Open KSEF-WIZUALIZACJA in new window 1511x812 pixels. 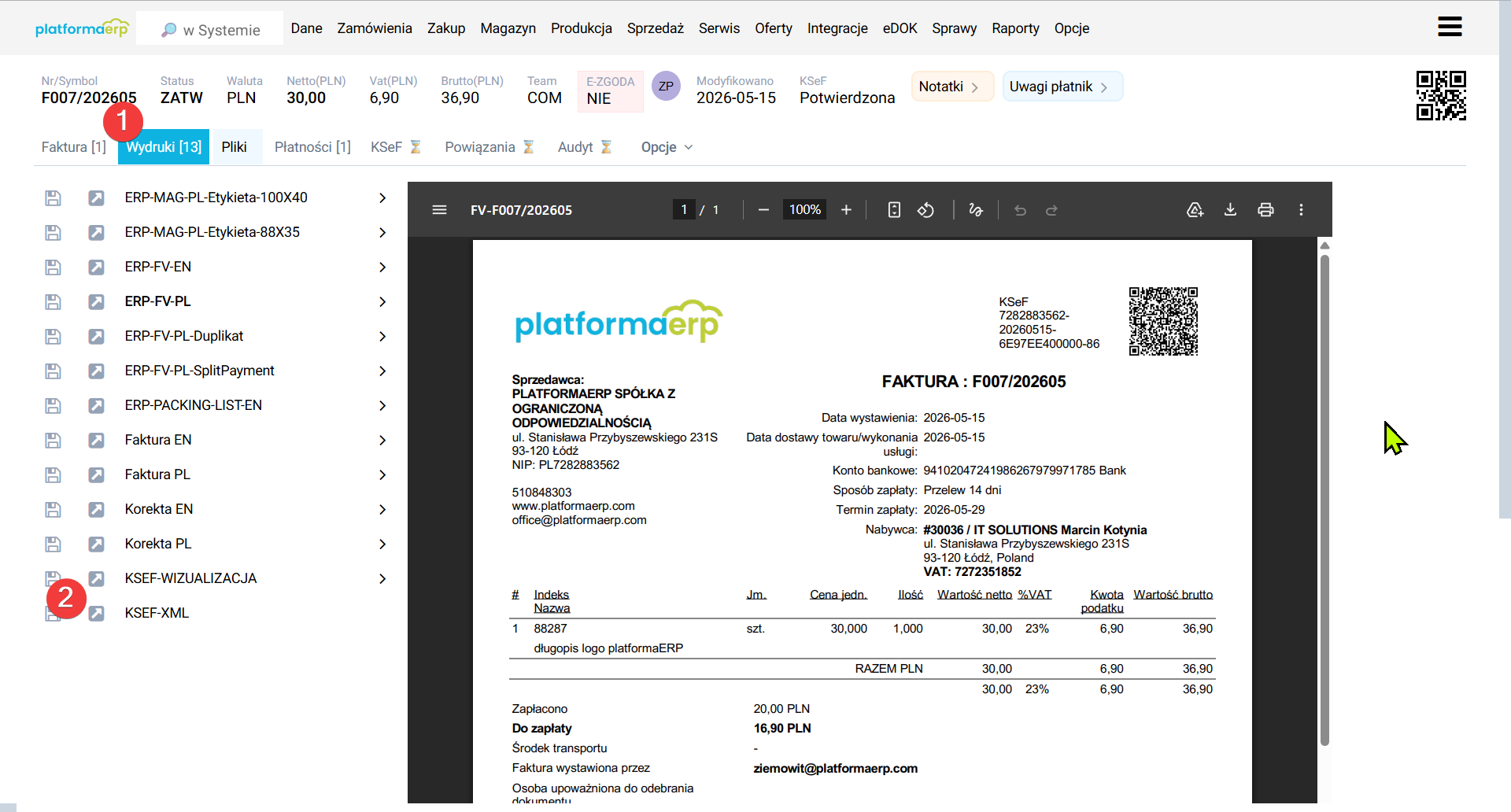[x=96, y=579]
